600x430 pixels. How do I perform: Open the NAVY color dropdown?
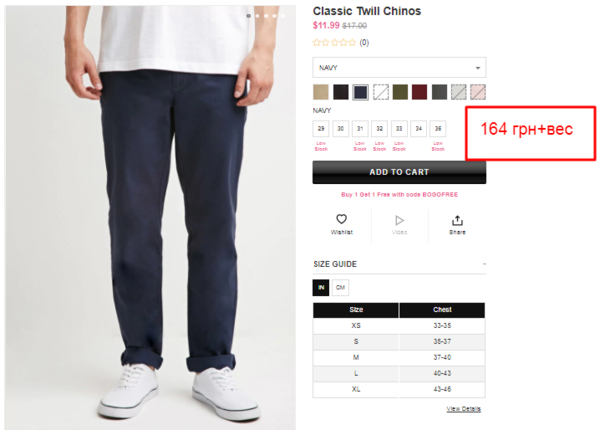pyautogui.click(x=399, y=68)
